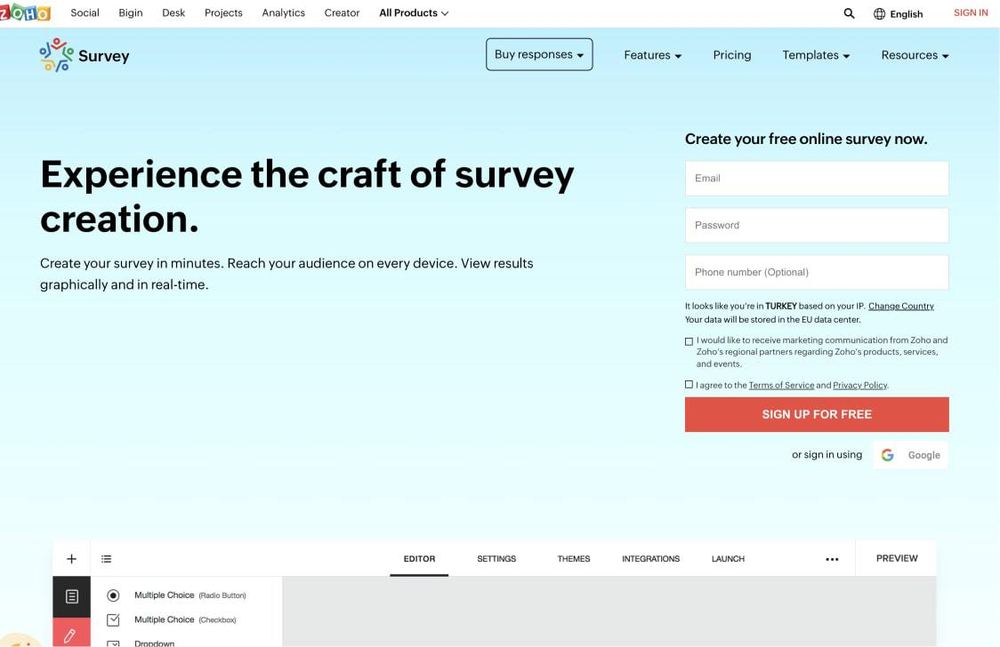Open the Change Country link
Image resolution: width=1000 pixels, height=647 pixels.
pos(900,305)
